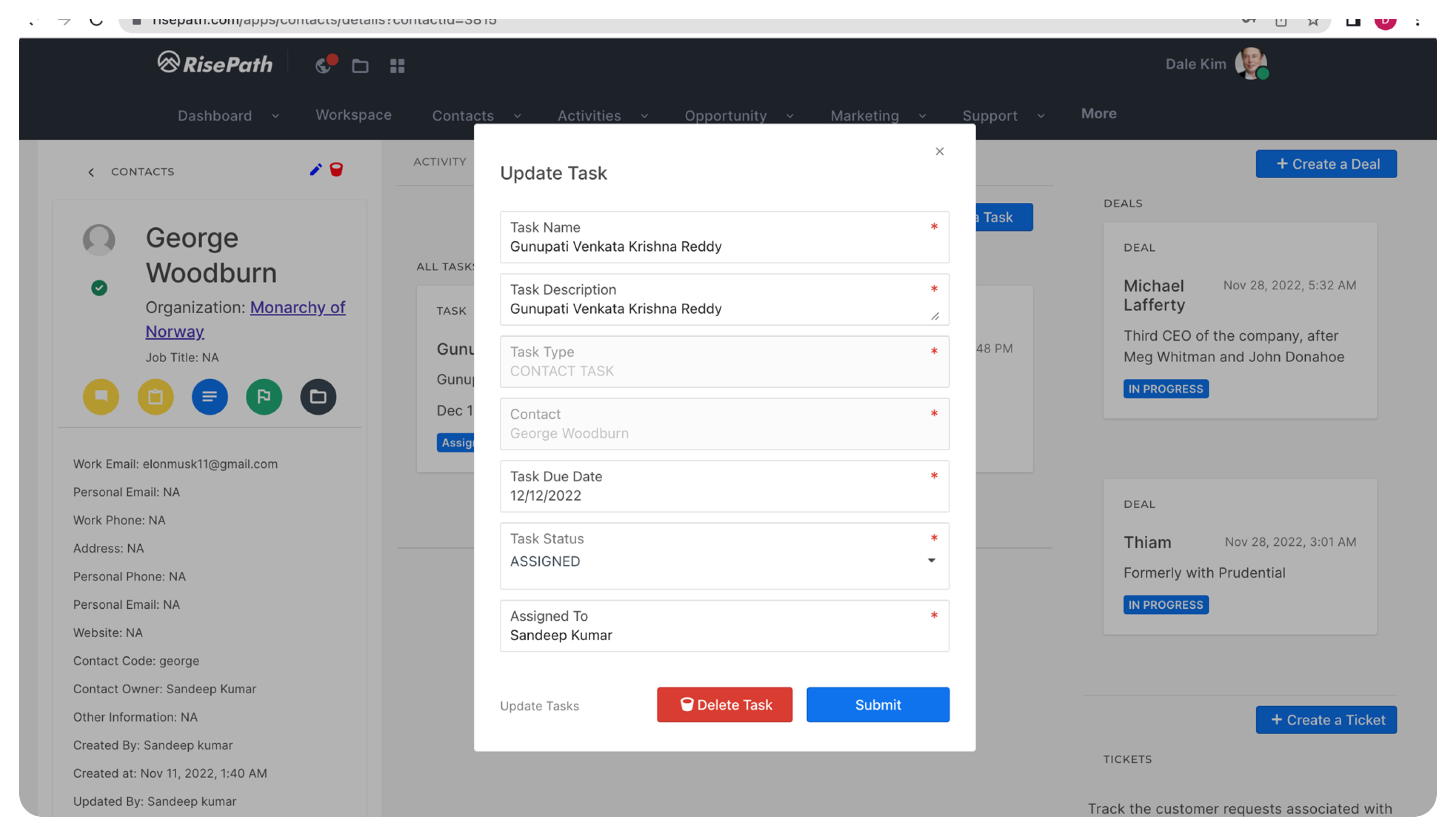Open the apps grid icon

point(398,66)
